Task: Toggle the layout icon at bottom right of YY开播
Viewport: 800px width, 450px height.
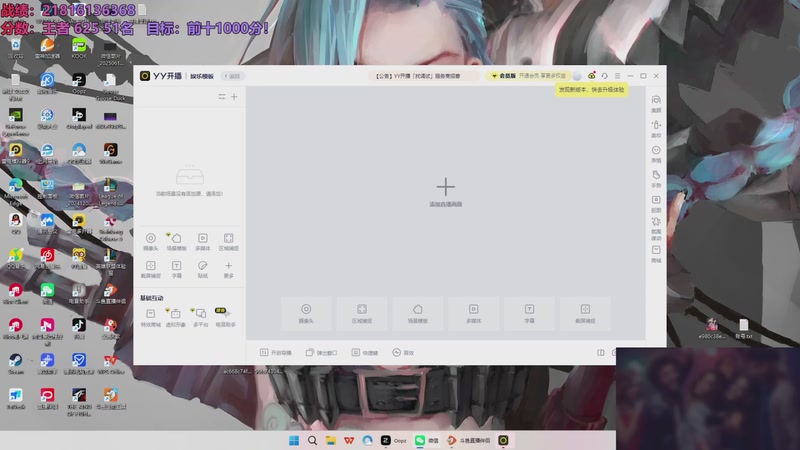Action: coord(601,353)
